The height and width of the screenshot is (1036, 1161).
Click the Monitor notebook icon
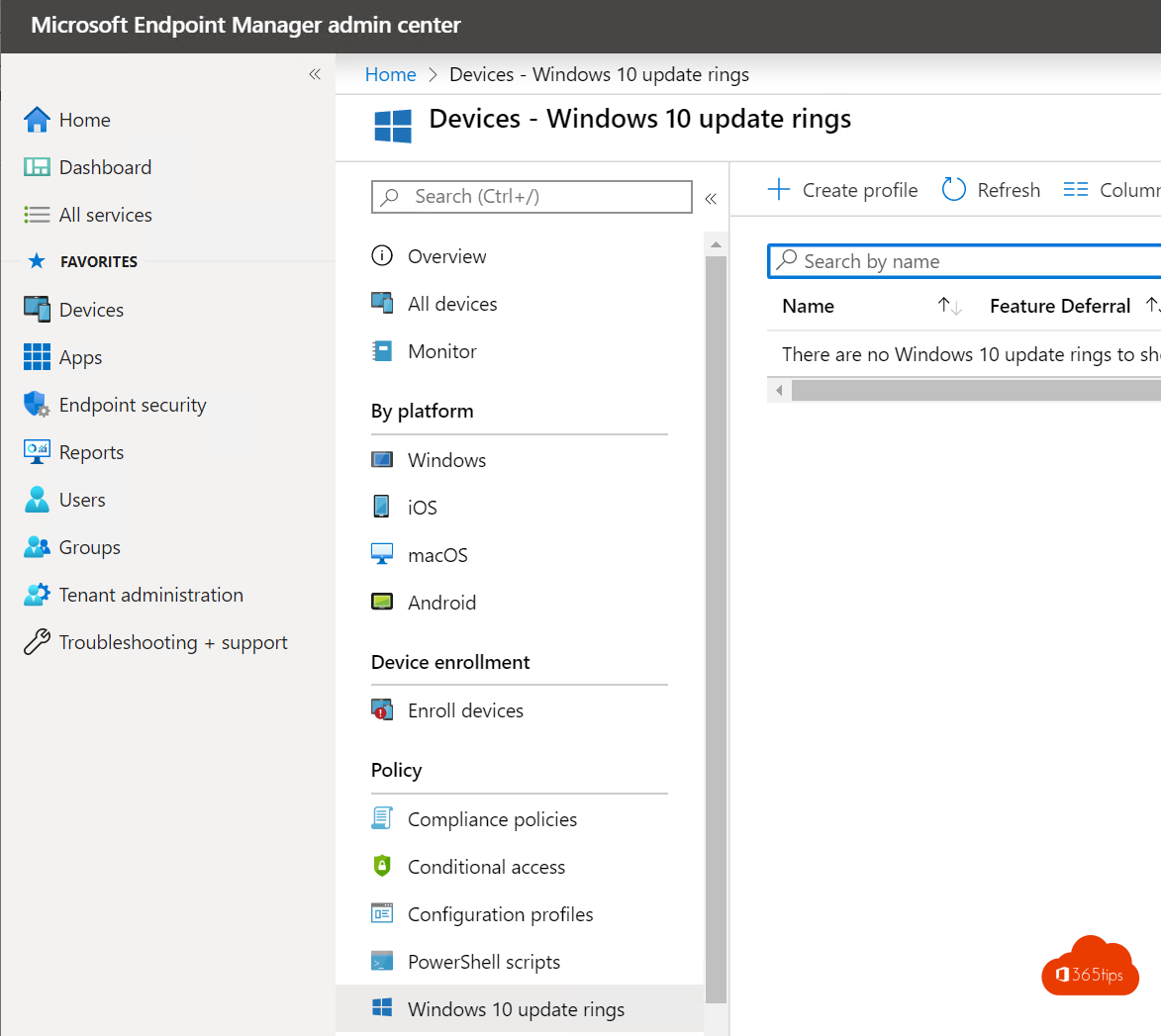pyautogui.click(x=382, y=350)
